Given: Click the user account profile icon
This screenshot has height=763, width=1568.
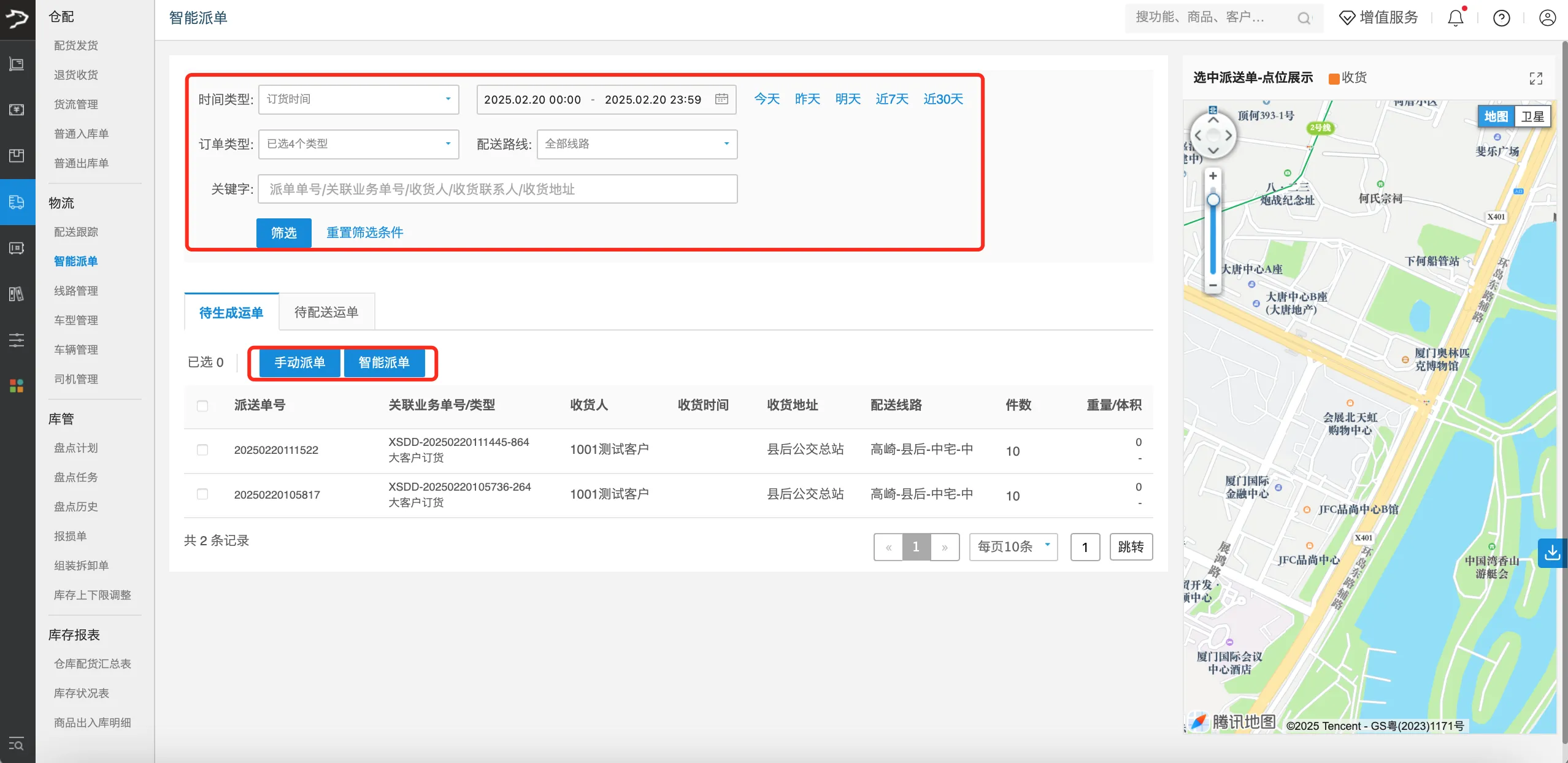Looking at the screenshot, I should (1547, 18).
